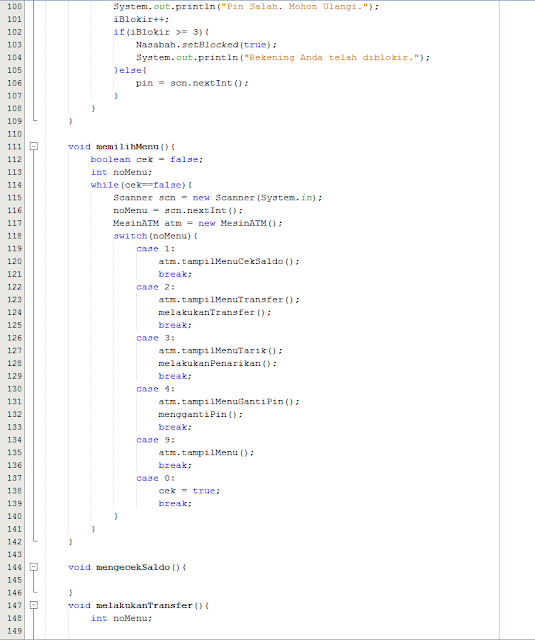Image resolution: width=535 pixels, height=640 pixels.
Task: Collapse the melakukanTransfer() method fold marker
Action: point(34,605)
